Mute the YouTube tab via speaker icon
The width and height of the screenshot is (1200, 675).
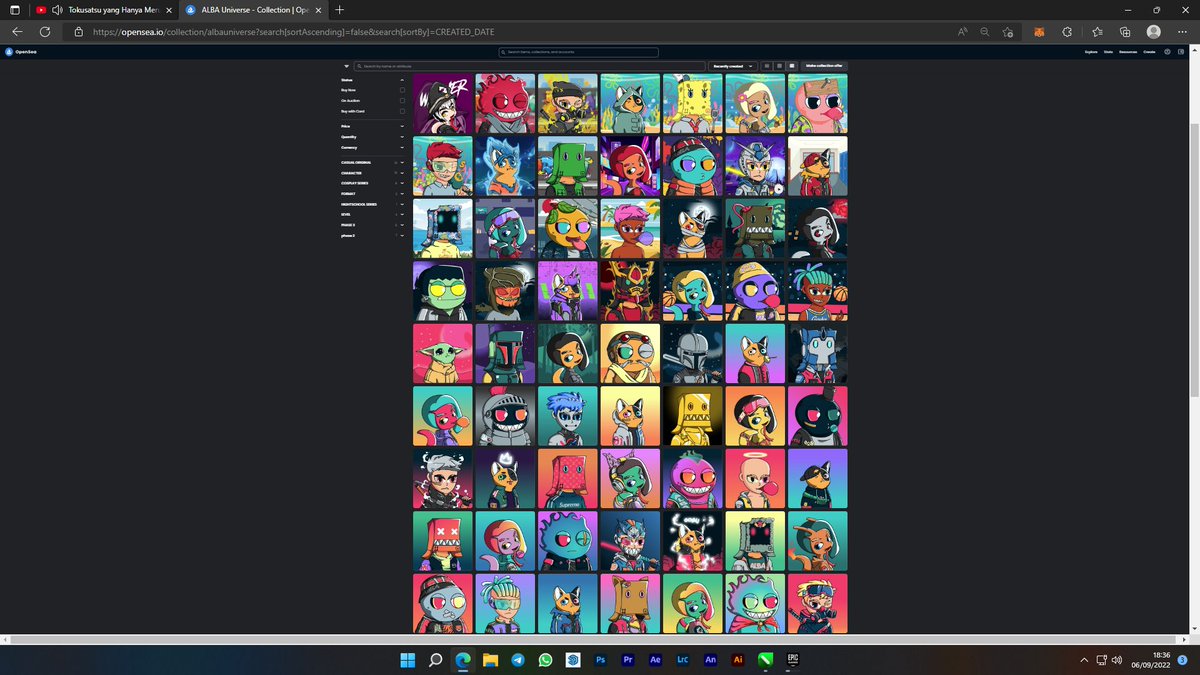[56, 10]
